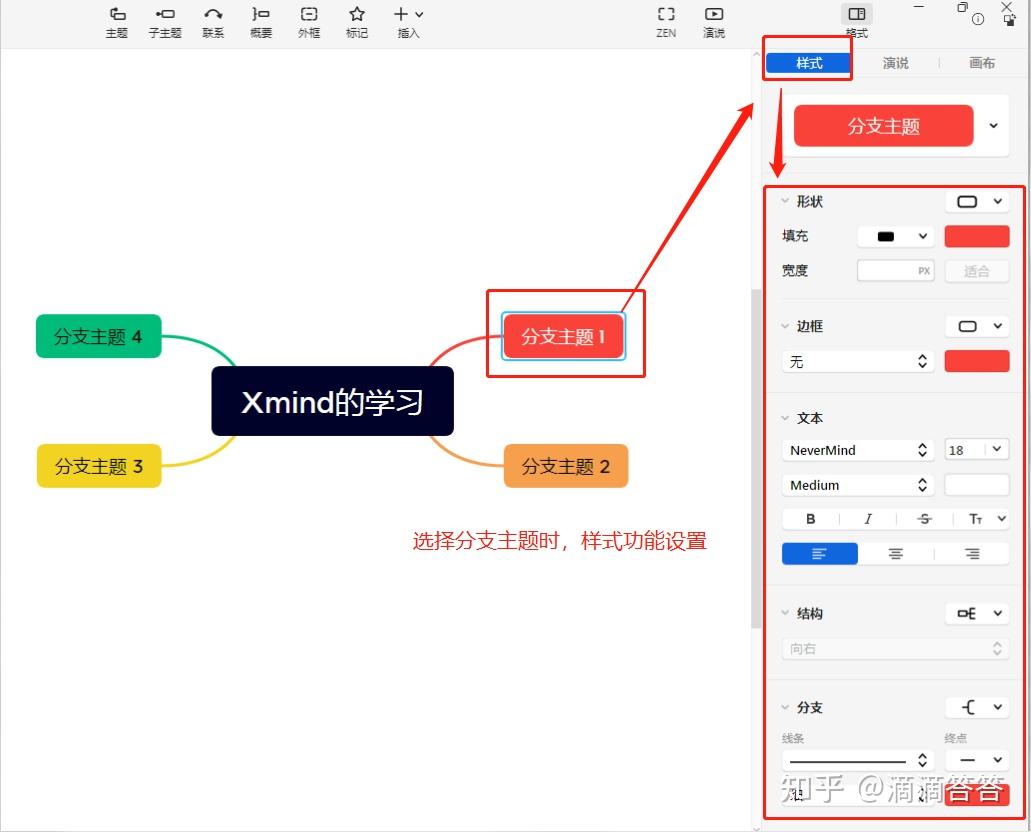Toggle italic text formatting
The image size is (1031, 832).
(x=868, y=518)
